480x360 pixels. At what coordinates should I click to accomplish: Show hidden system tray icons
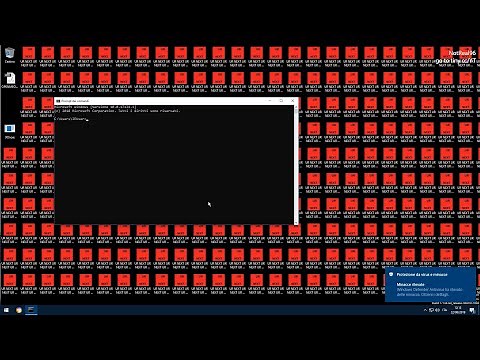coord(425,310)
